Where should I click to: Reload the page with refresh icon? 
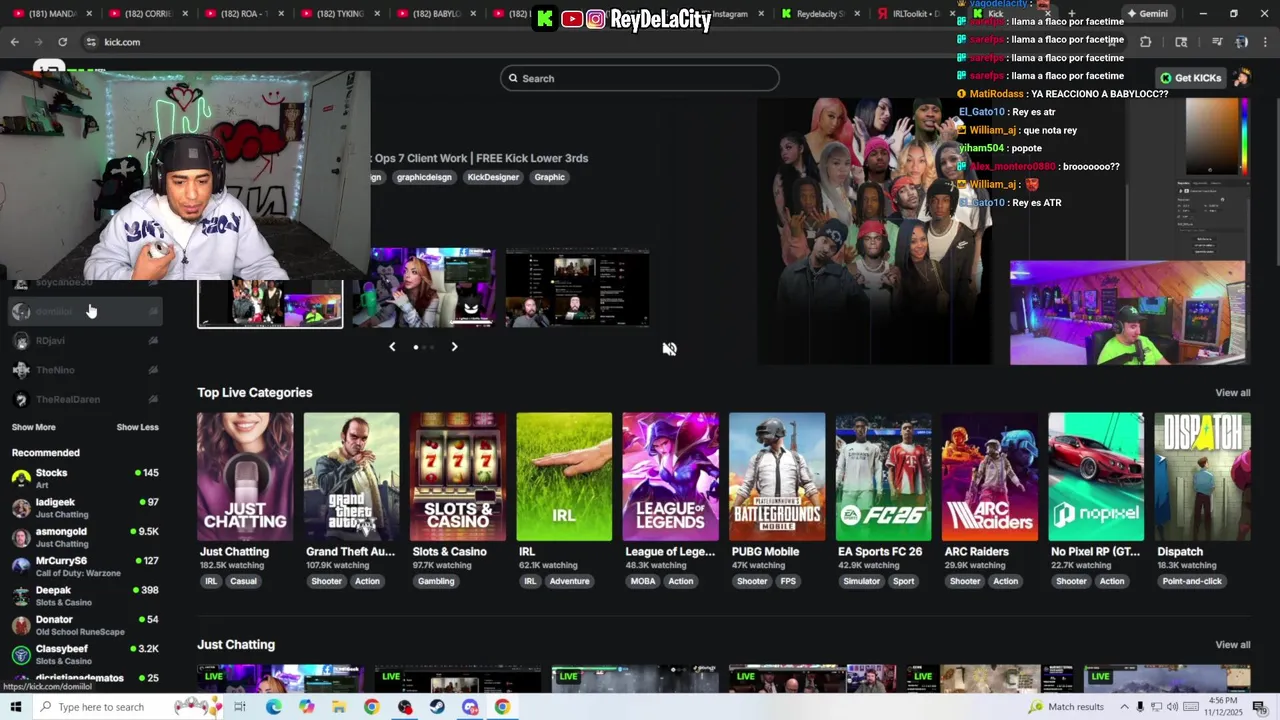click(x=62, y=42)
